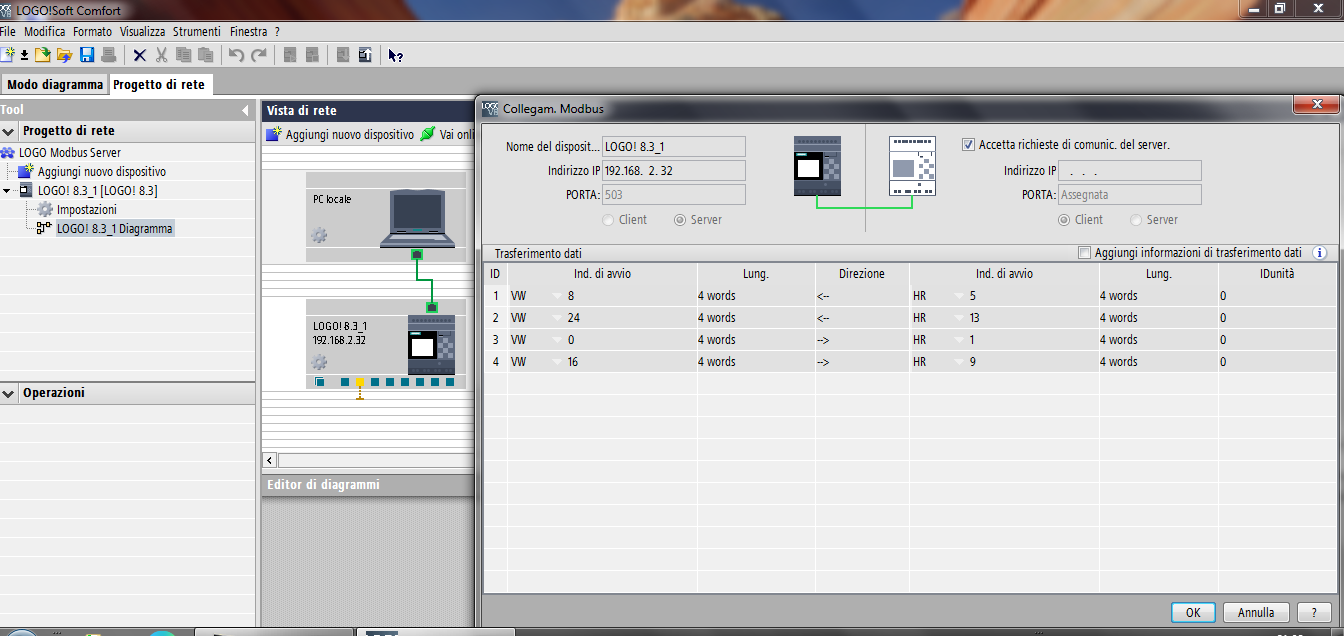The height and width of the screenshot is (636, 1344).
Task: Collapse the Progetto di rete panel section
Action: [9, 131]
